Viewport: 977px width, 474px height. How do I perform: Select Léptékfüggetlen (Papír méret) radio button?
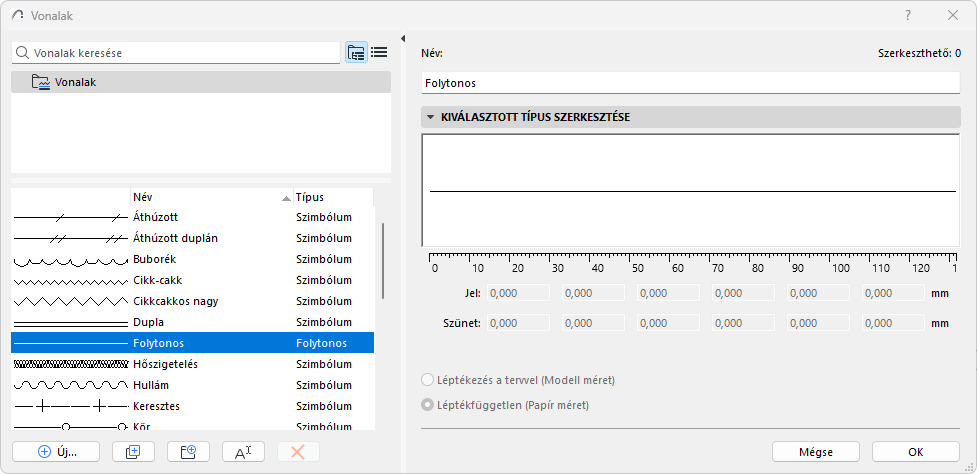(427, 405)
